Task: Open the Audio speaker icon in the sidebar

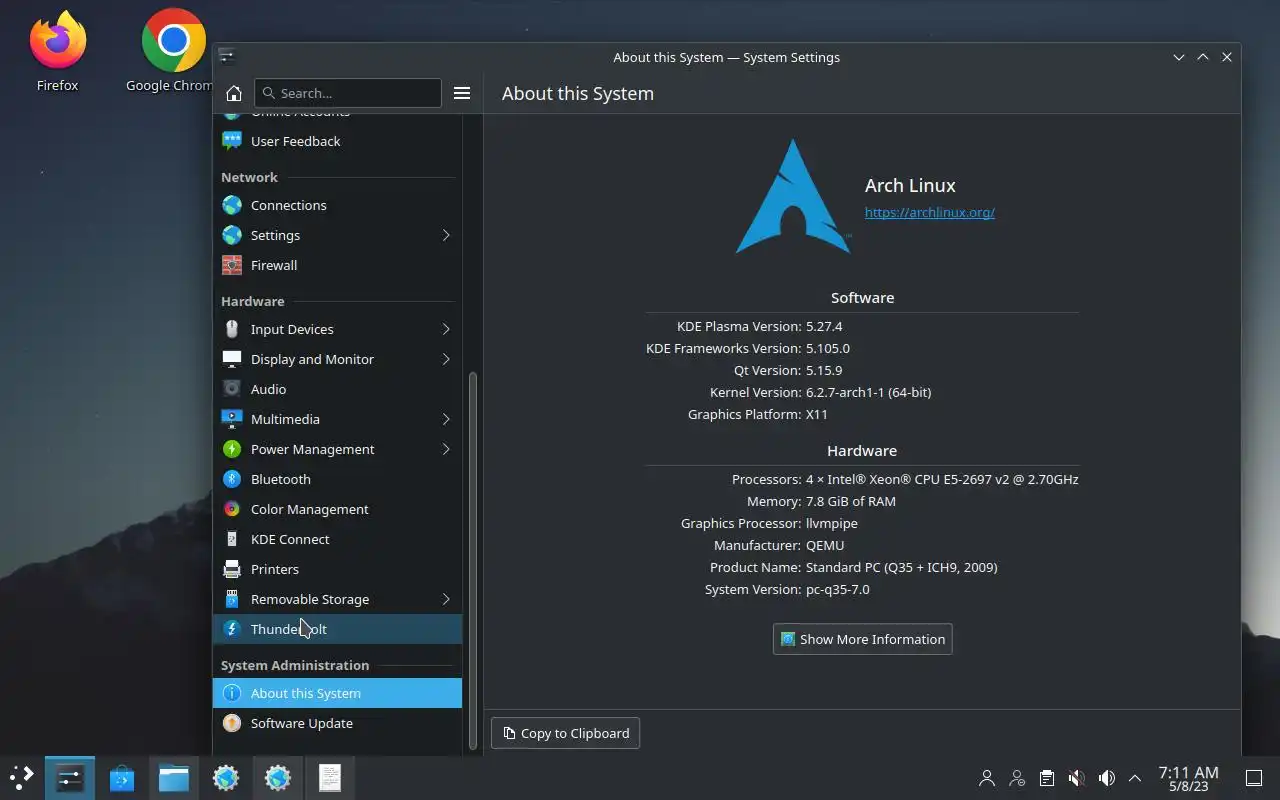Action: pos(232,389)
